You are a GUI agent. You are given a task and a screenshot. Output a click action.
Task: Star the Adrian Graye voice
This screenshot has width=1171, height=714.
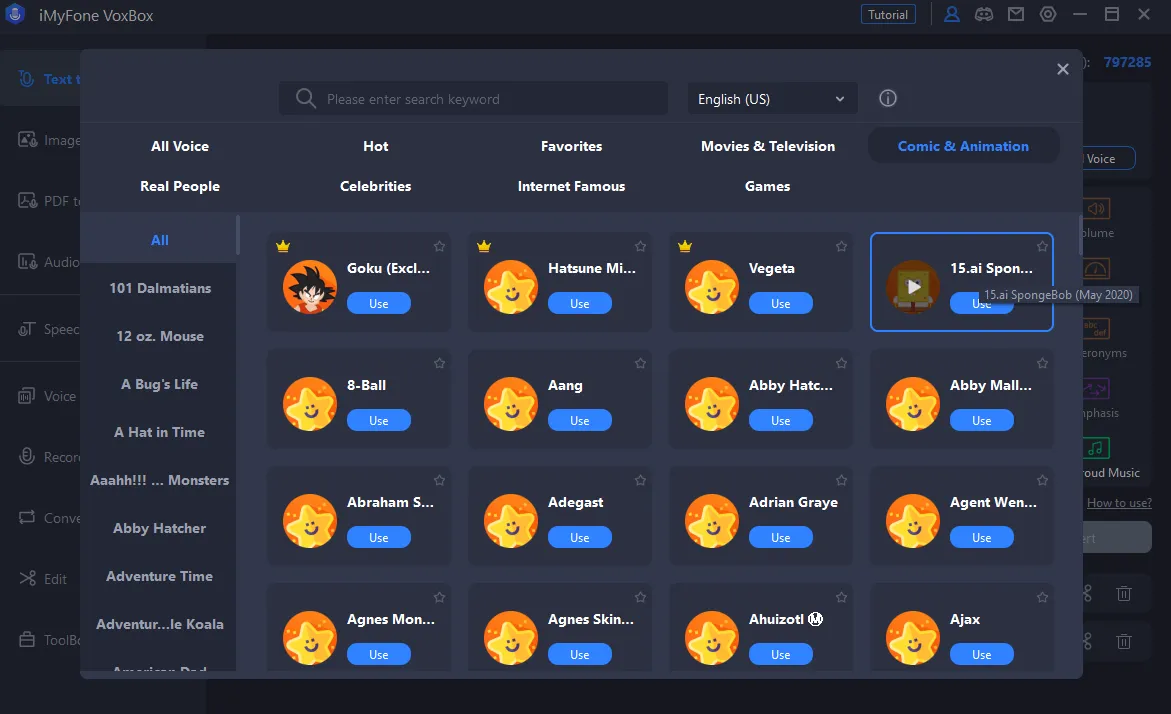842,480
